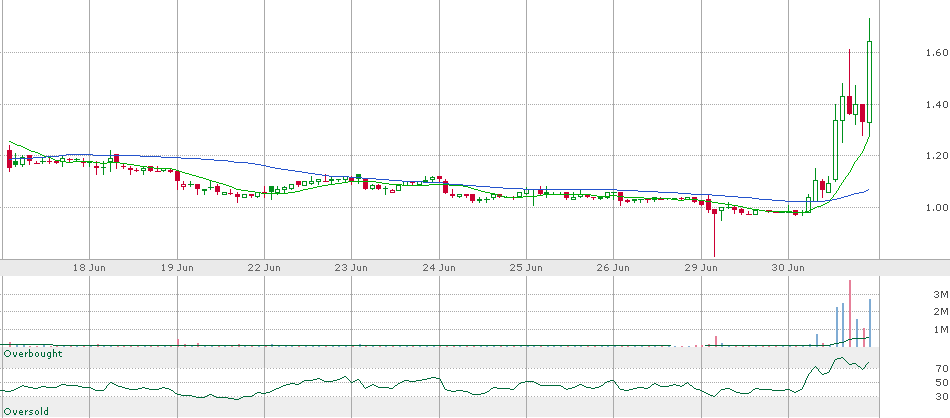The image size is (950, 418).
Task: Select the 1.40 price axis value
Action: tap(937, 105)
